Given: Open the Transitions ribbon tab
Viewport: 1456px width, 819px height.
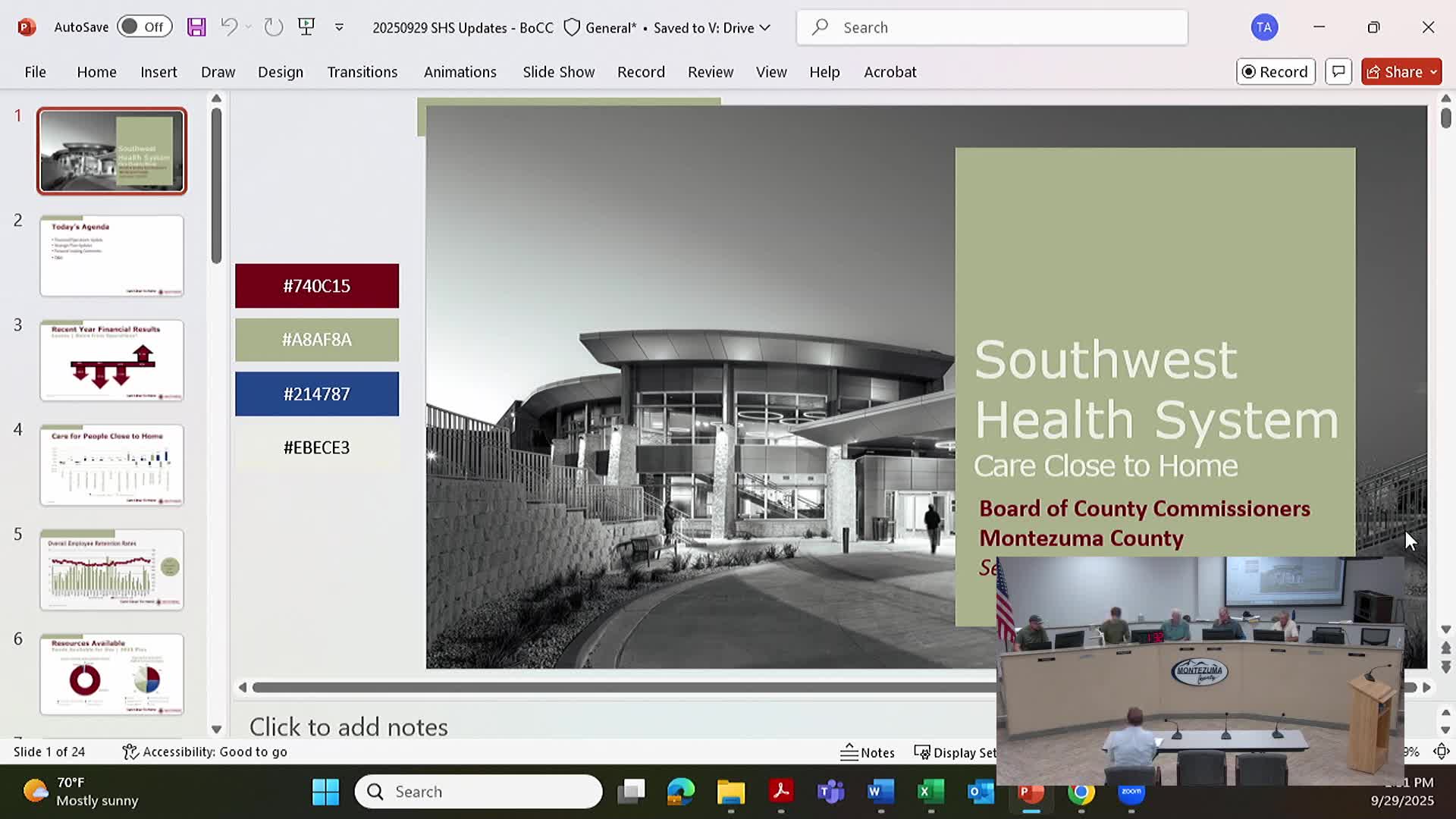Looking at the screenshot, I should (362, 72).
